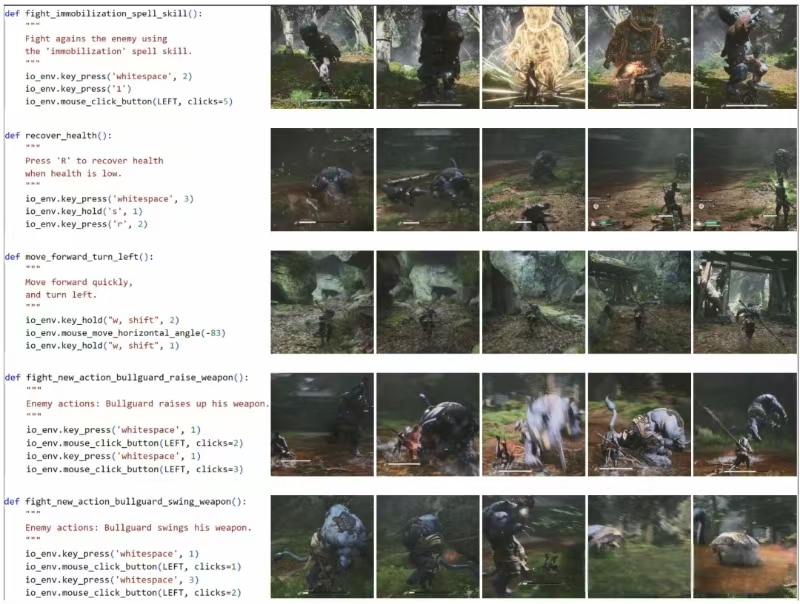This screenshot has width=800, height=604.
Task: Click the "Press 'R' to recover health" line
Action: [94, 161]
